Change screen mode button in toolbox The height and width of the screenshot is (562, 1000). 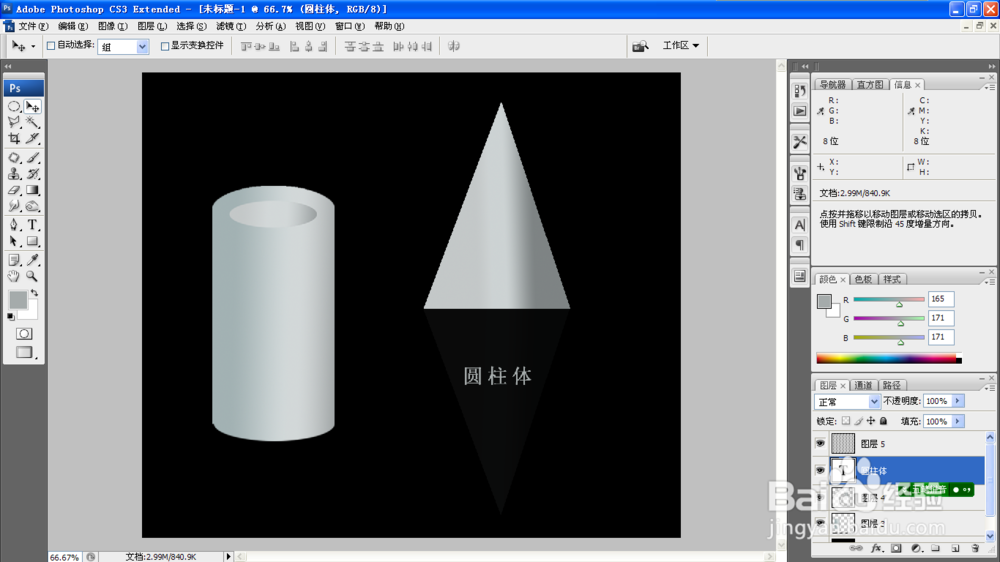tap(24, 352)
